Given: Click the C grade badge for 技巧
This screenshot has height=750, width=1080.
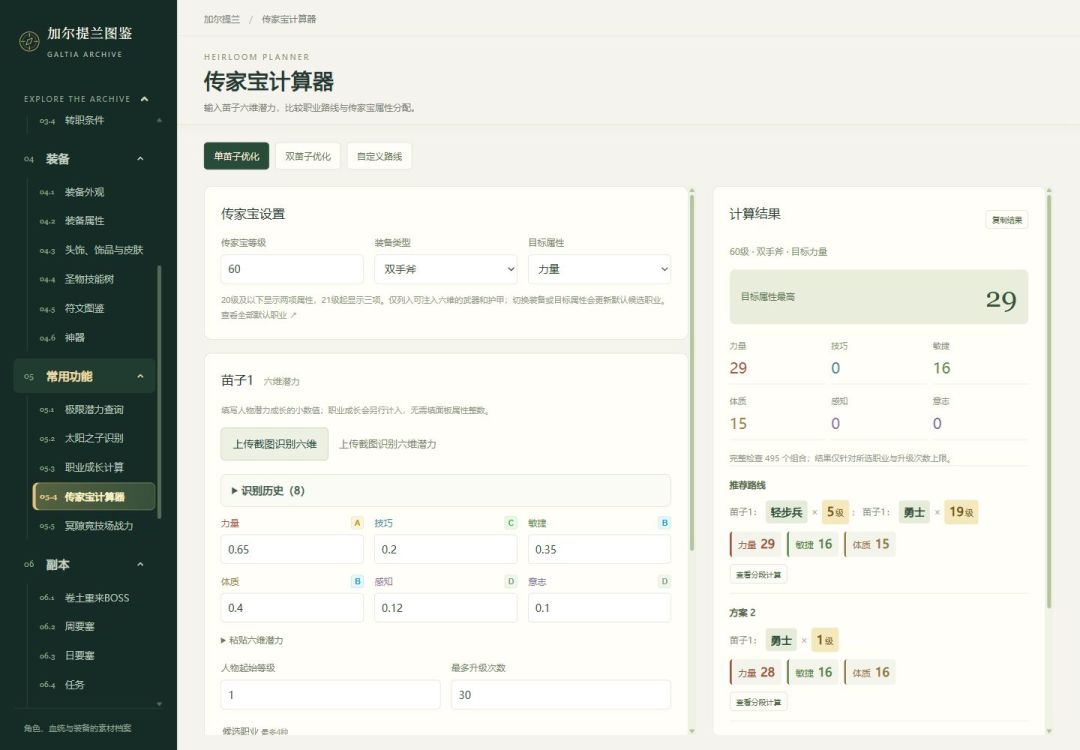Looking at the screenshot, I should click(510, 523).
